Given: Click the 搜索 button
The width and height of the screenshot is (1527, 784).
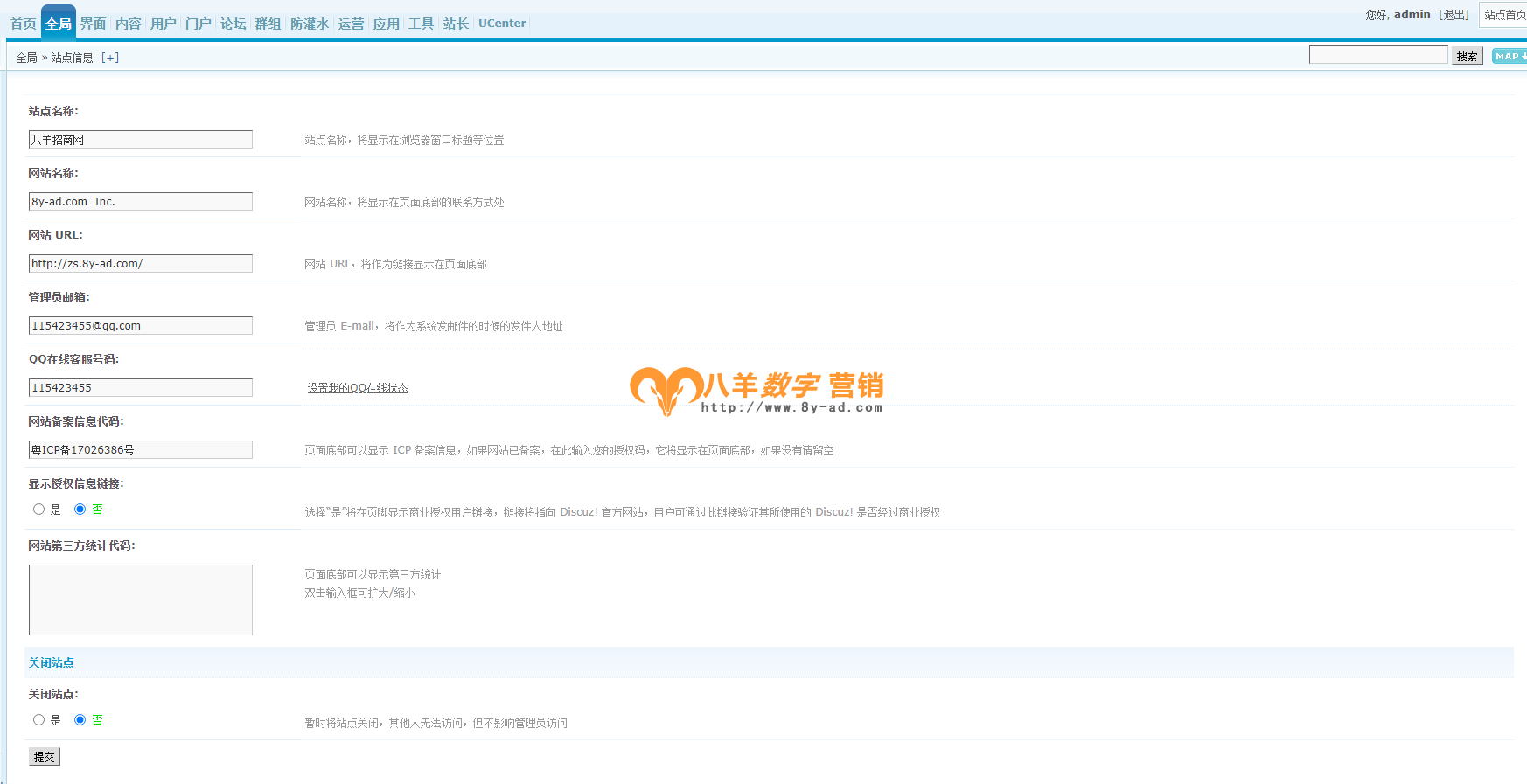Looking at the screenshot, I should pyautogui.click(x=1468, y=56).
